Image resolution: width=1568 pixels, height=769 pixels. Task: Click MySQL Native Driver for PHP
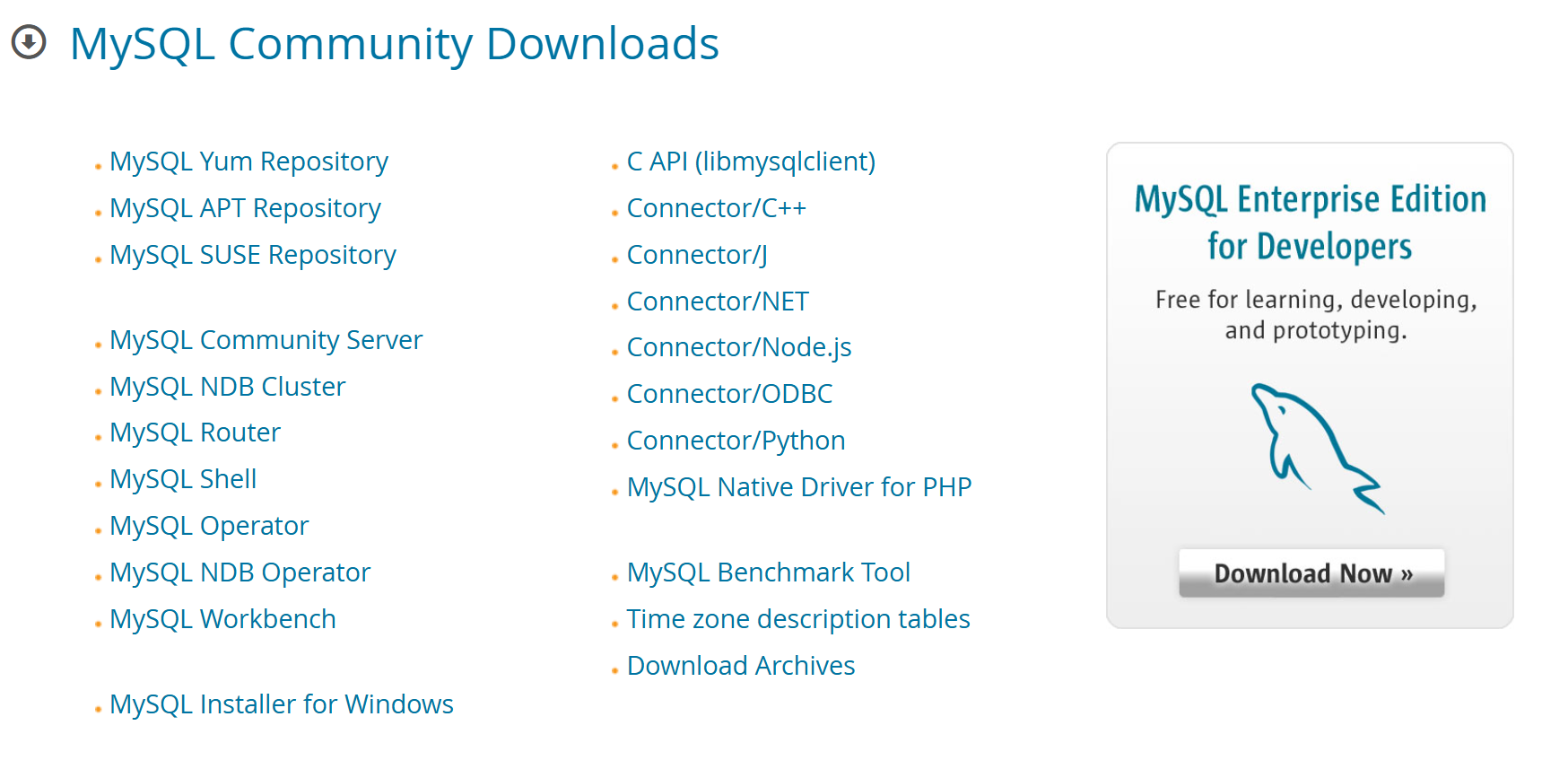(x=798, y=487)
